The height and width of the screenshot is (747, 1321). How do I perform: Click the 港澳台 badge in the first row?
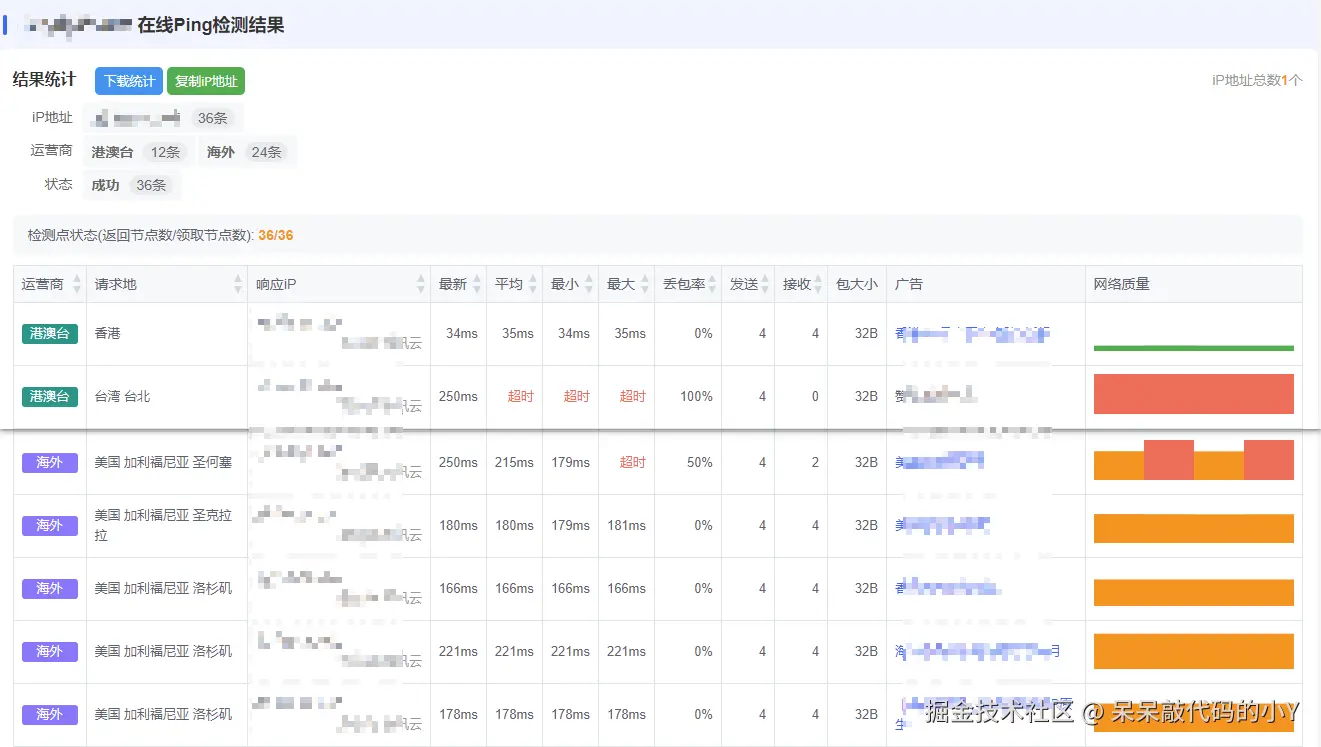coord(49,333)
